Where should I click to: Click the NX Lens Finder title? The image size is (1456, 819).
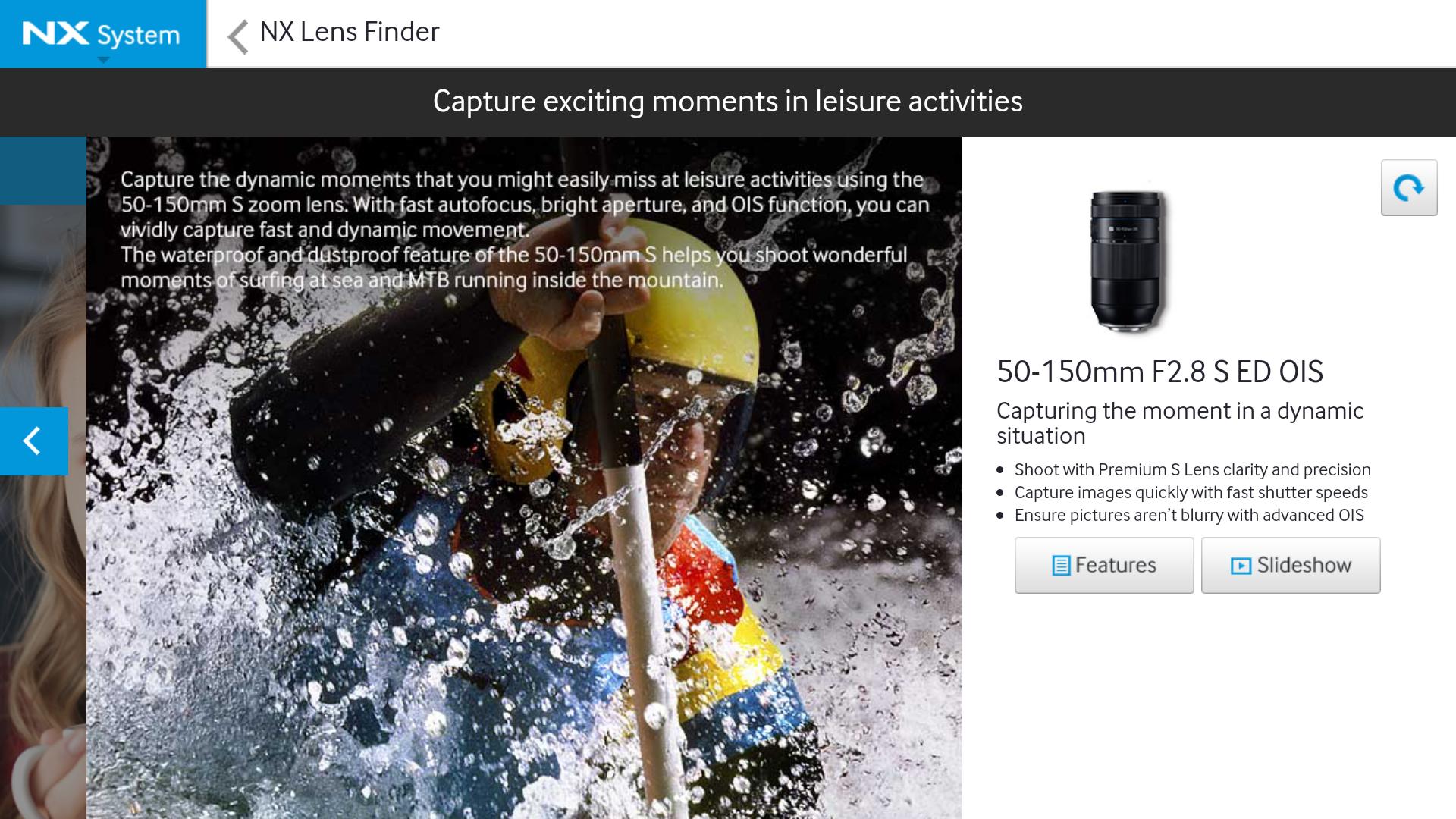pos(349,32)
